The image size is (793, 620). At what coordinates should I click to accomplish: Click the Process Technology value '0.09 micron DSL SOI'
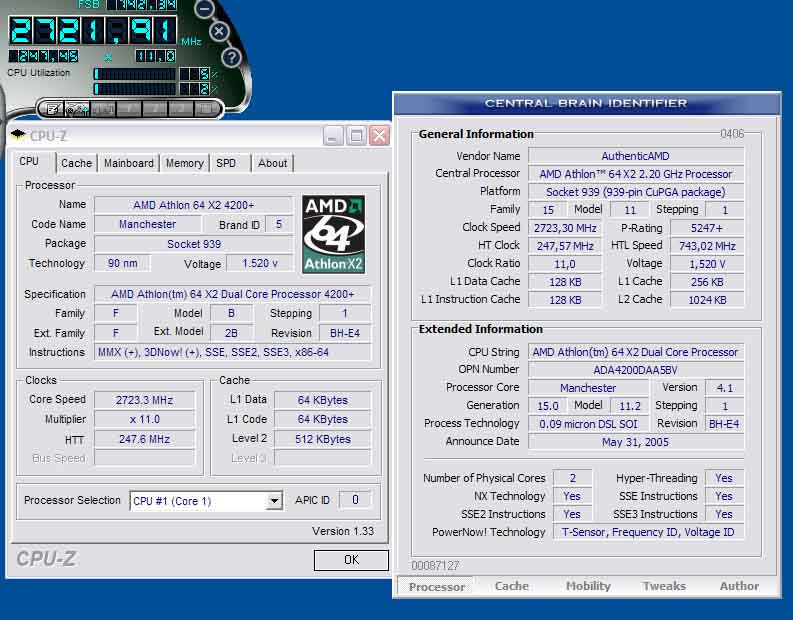pyautogui.click(x=588, y=424)
